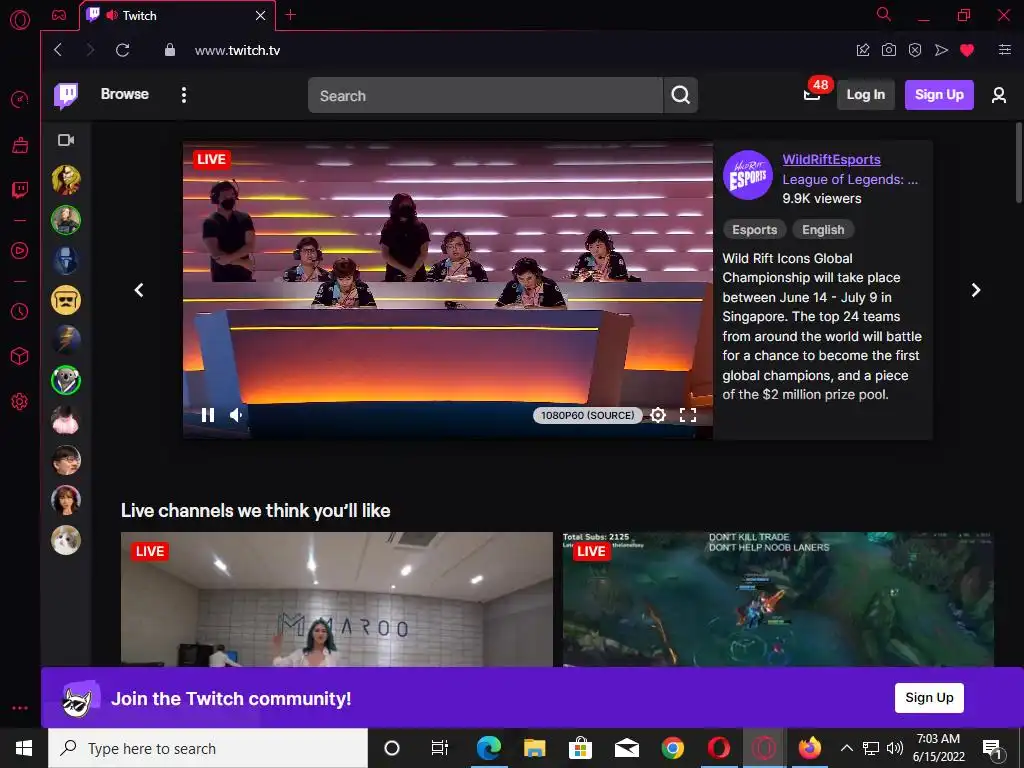Image resolution: width=1024 pixels, height=768 pixels.
Task: Reload the Twitch page
Action: [x=123, y=50]
